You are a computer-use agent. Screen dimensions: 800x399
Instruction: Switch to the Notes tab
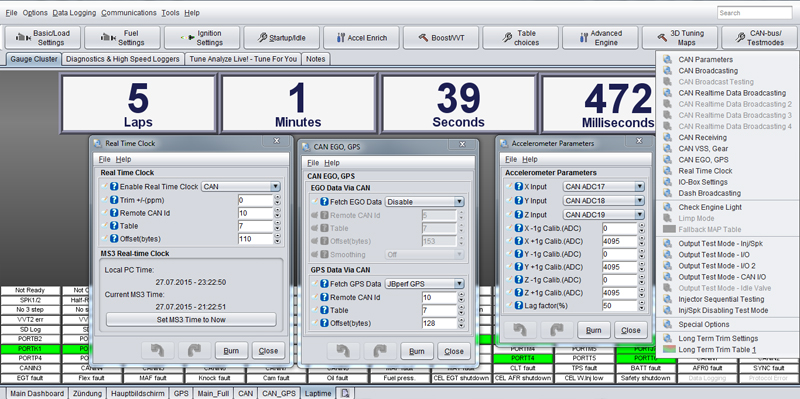pos(315,59)
